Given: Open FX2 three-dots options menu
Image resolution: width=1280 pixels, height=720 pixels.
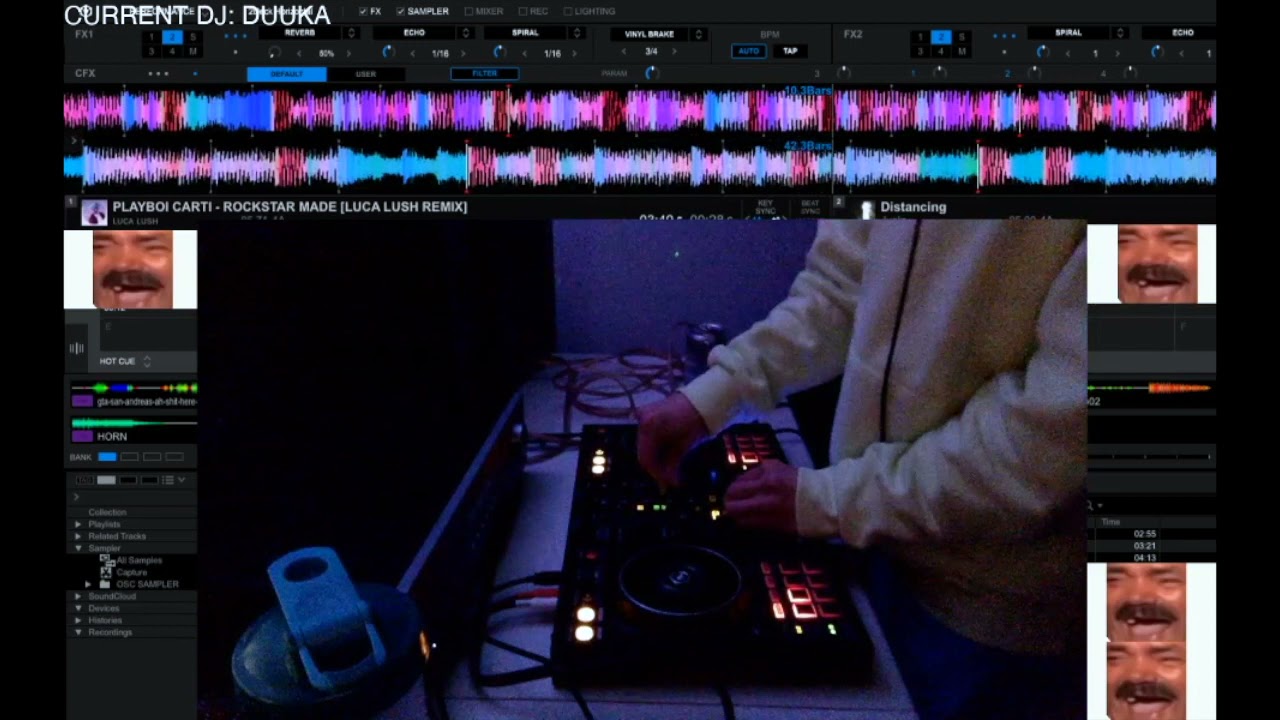Looking at the screenshot, I should coord(1005,35).
